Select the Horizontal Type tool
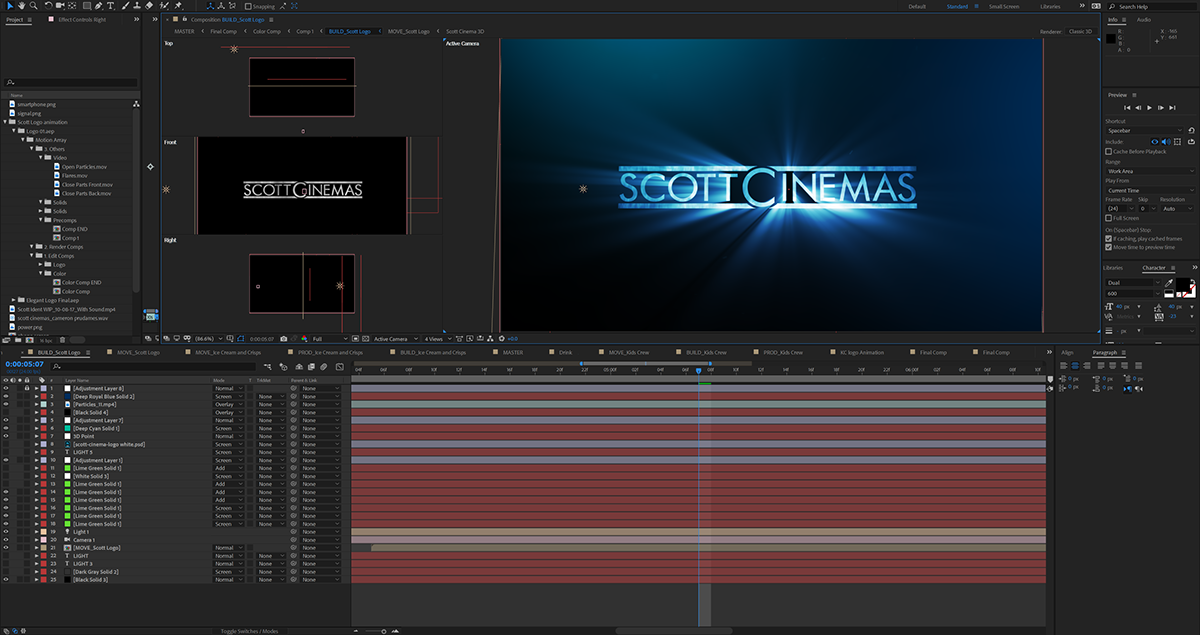The width and height of the screenshot is (1200, 635). point(110,6)
